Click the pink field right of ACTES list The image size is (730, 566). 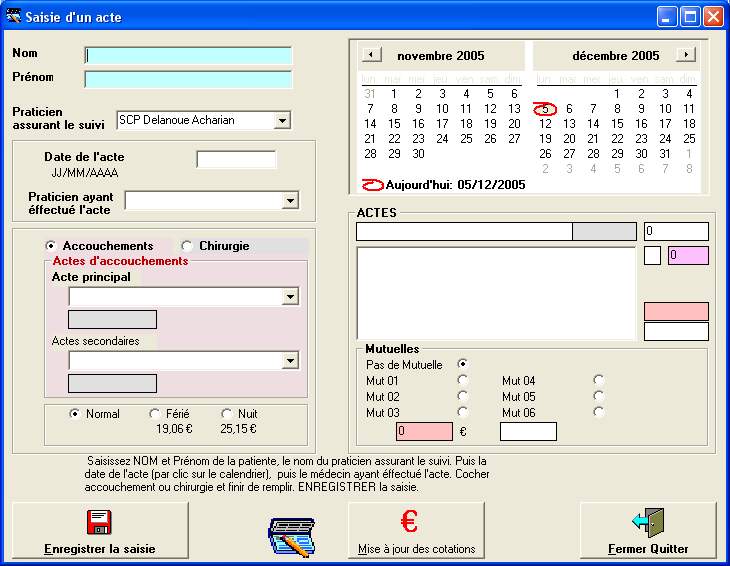point(676,311)
